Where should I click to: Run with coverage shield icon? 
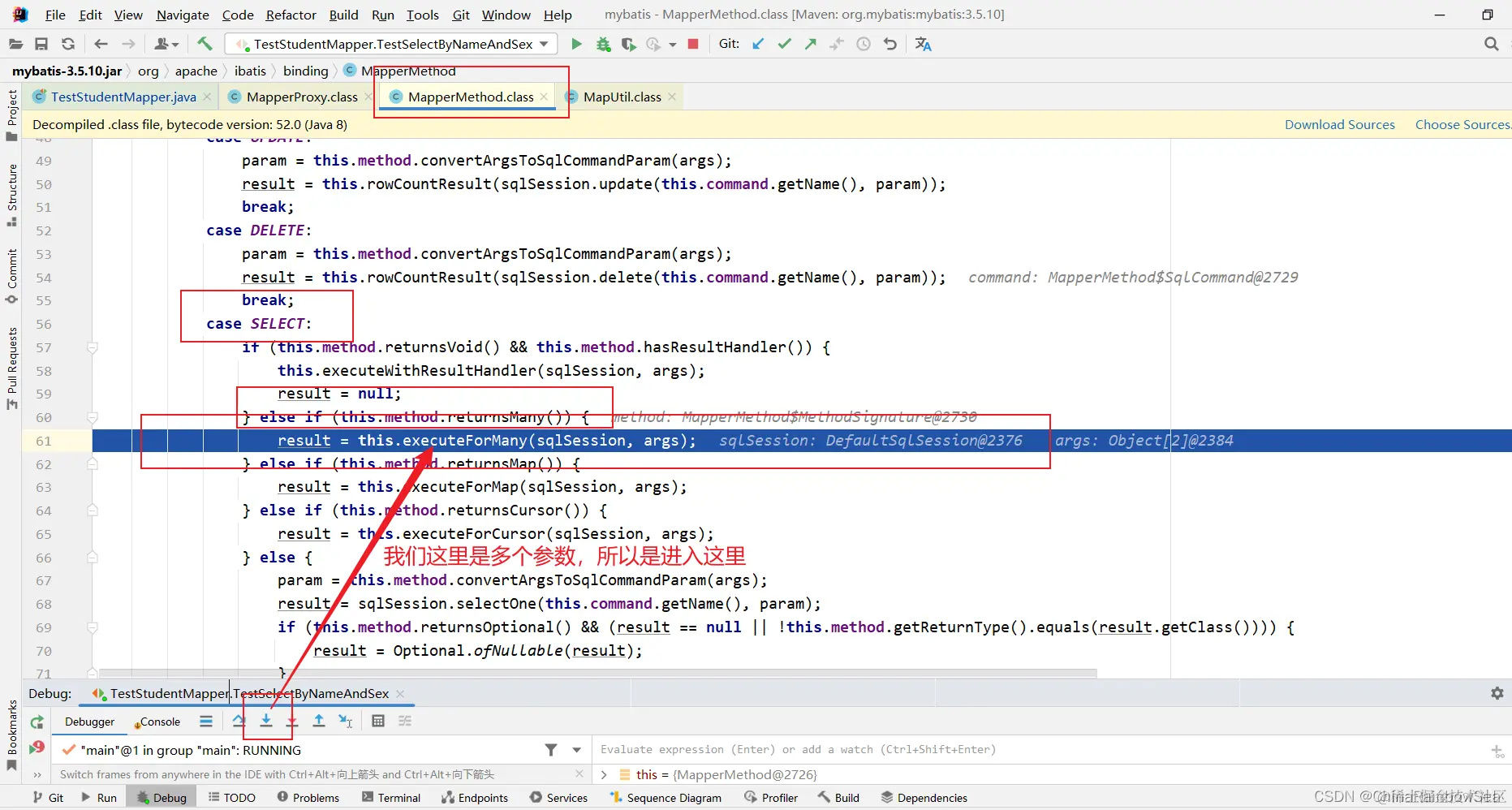(628, 44)
